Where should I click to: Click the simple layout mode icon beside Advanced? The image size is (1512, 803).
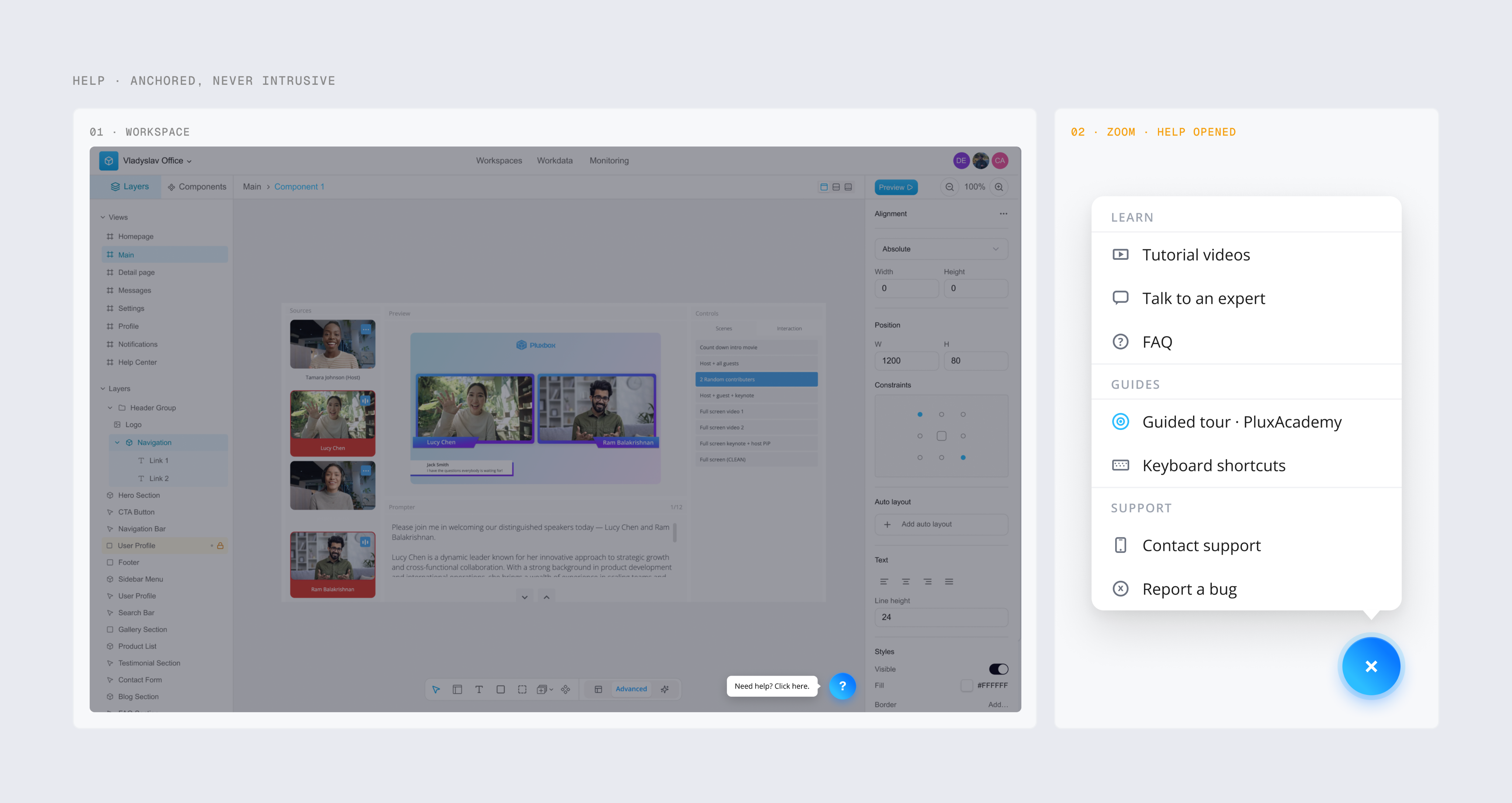pos(598,689)
